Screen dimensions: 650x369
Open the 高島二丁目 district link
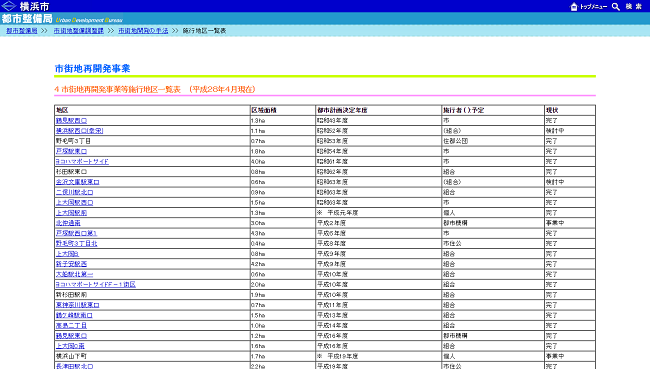tap(71, 325)
